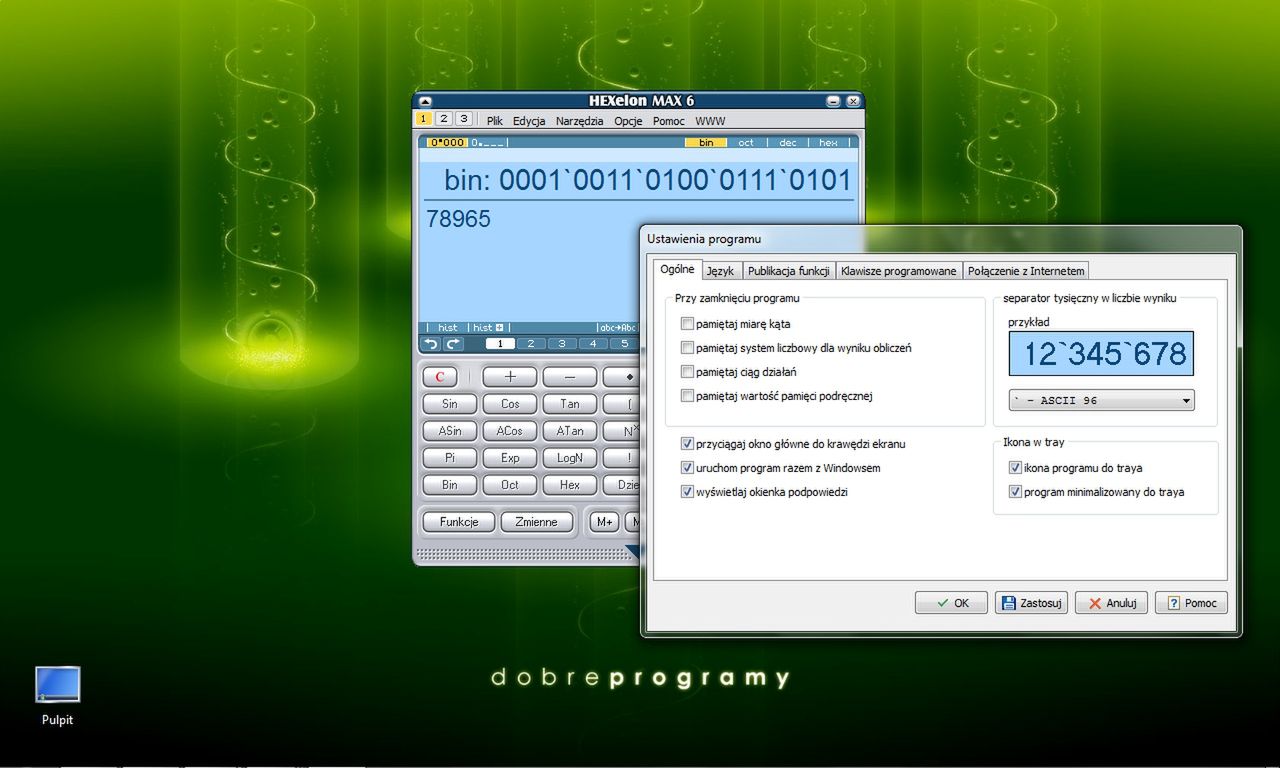Viewport: 1280px width, 768px height.
Task: Click the red C clear key
Action: 440,377
